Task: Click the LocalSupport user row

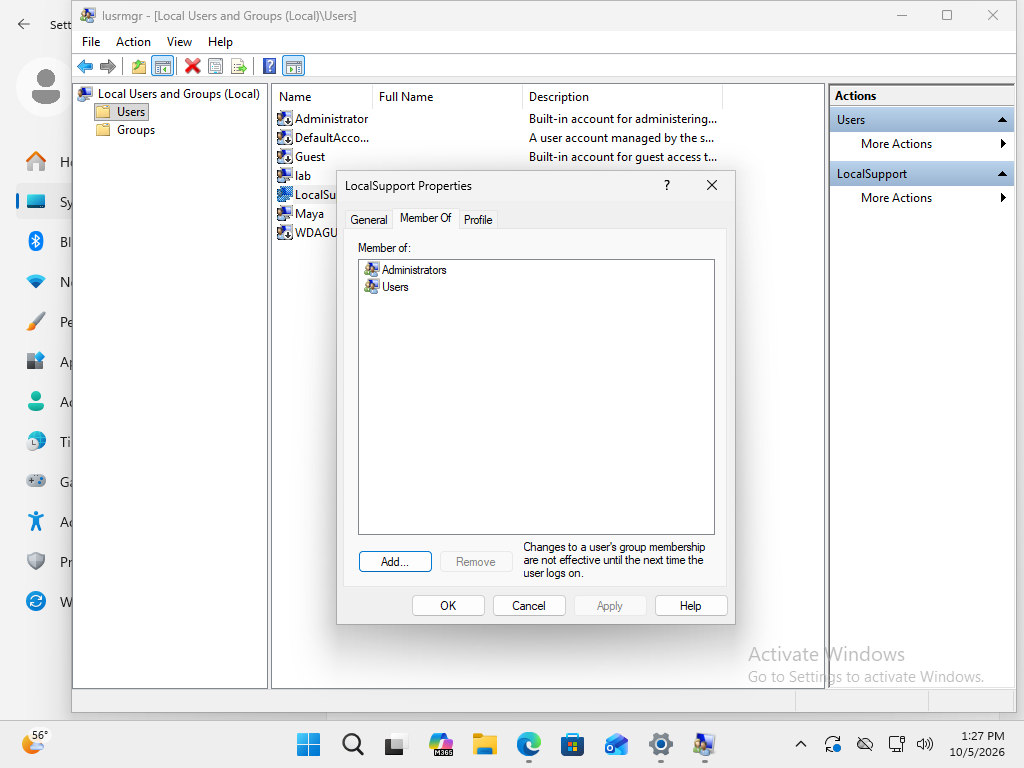Action: click(306, 195)
